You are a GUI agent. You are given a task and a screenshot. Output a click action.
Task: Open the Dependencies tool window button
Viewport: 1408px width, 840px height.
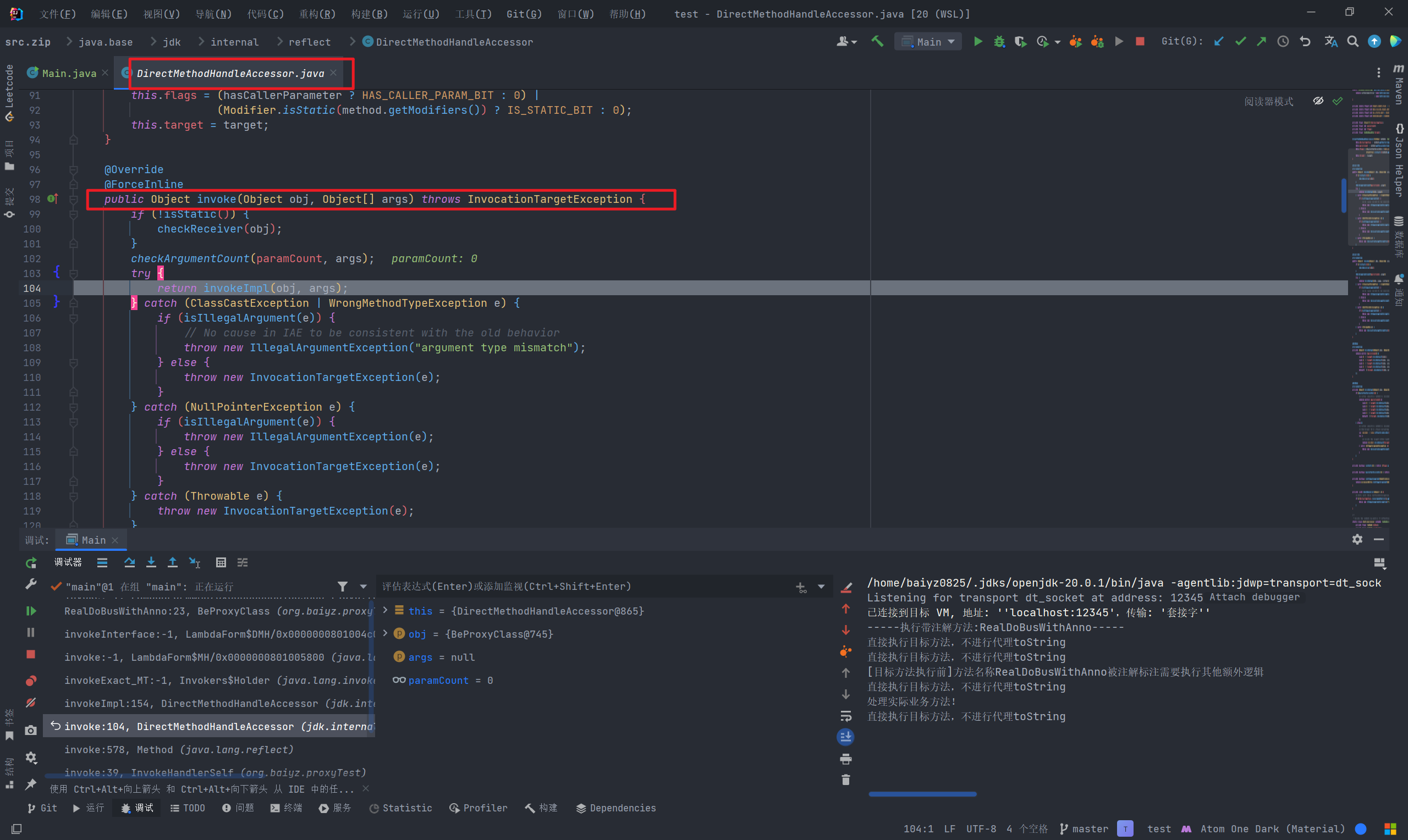pyautogui.click(x=616, y=808)
